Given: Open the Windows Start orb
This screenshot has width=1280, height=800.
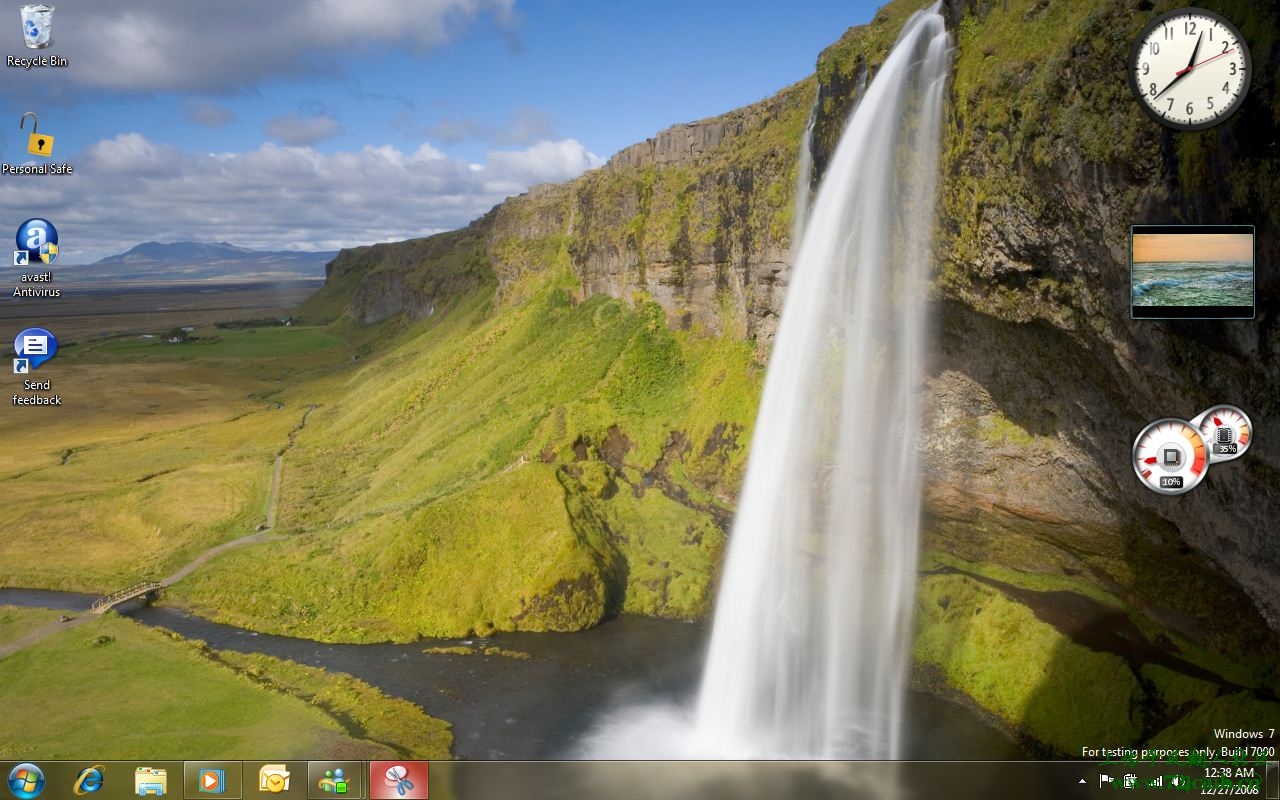Looking at the screenshot, I should pyautogui.click(x=26, y=780).
